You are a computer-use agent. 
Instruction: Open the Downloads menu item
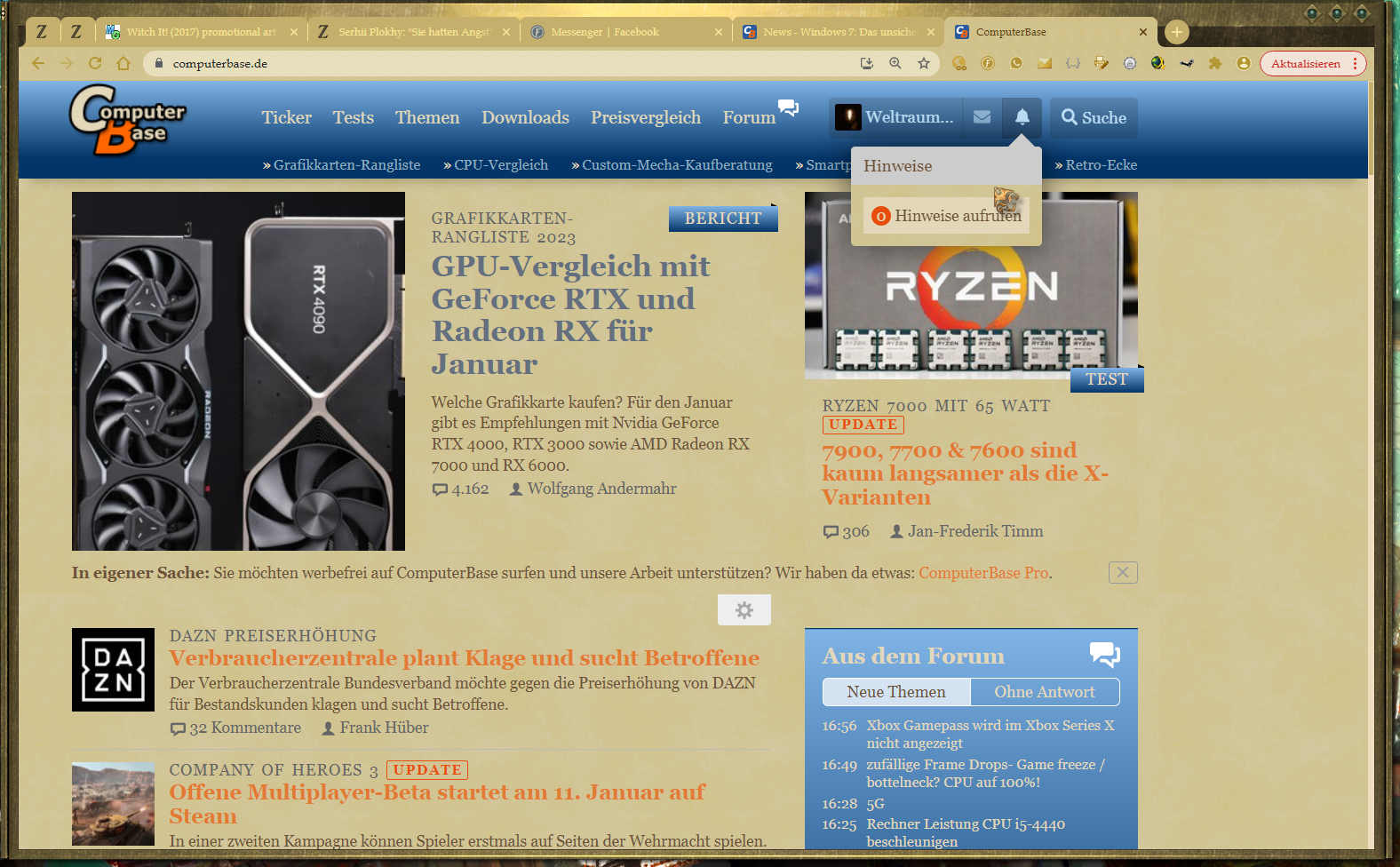tap(525, 117)
